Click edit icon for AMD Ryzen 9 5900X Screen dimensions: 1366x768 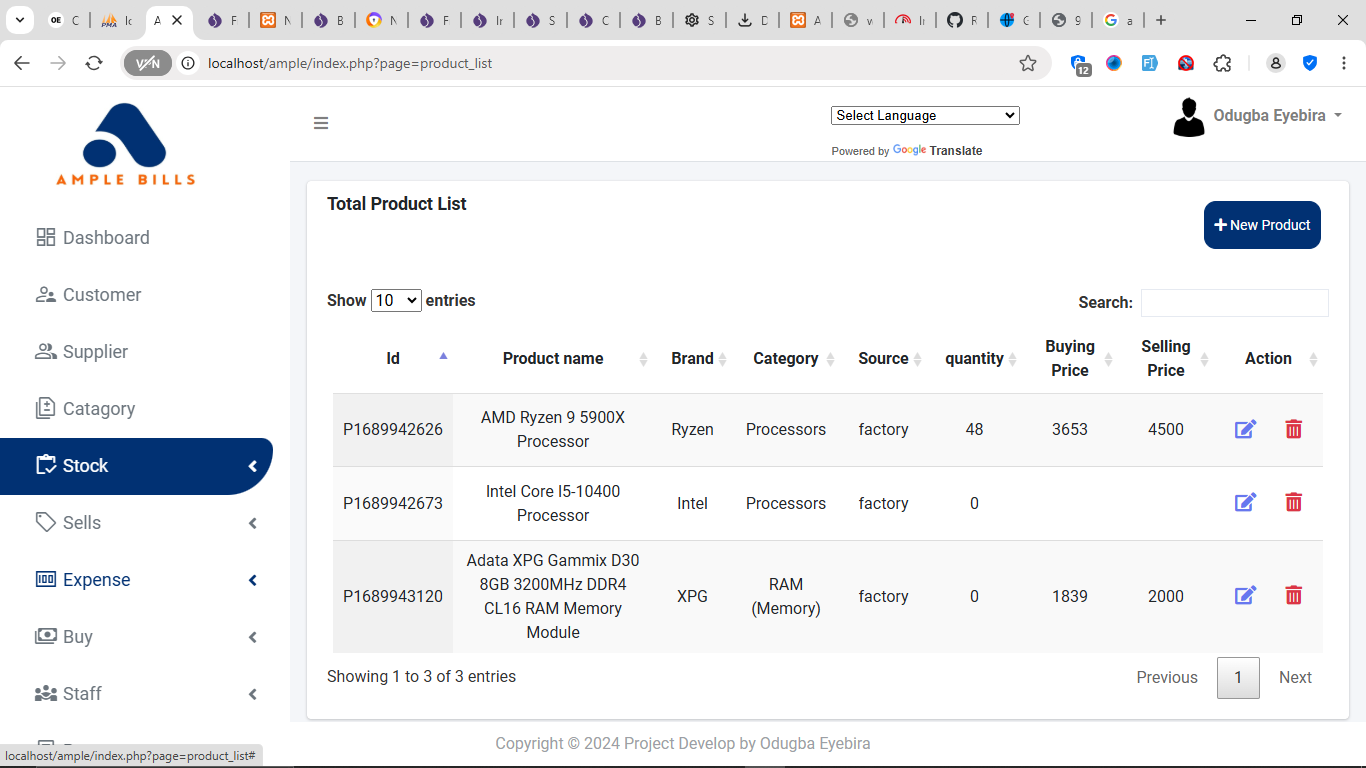point(1245,429)
